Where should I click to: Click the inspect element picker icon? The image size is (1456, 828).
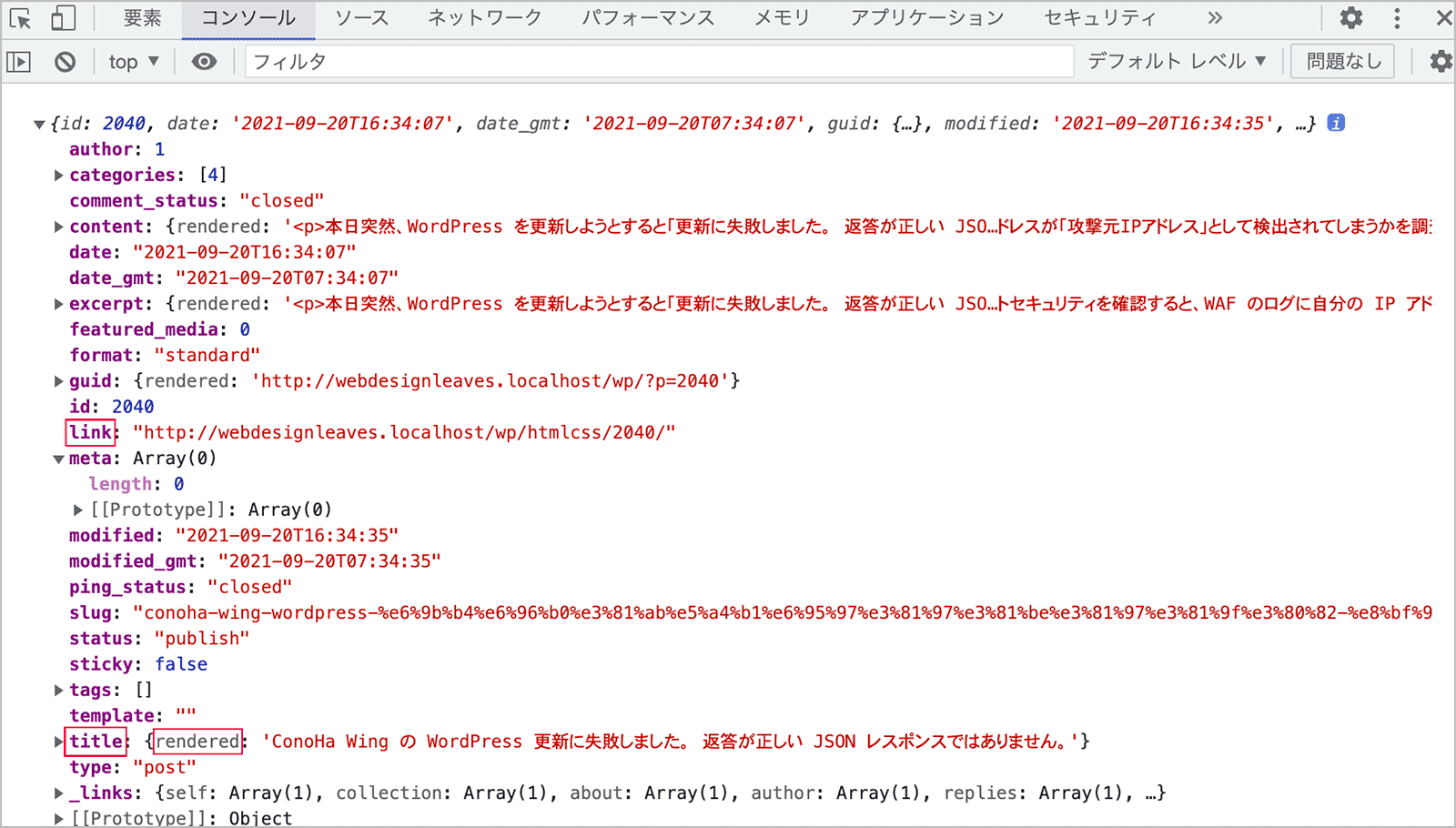coord(20,18)
